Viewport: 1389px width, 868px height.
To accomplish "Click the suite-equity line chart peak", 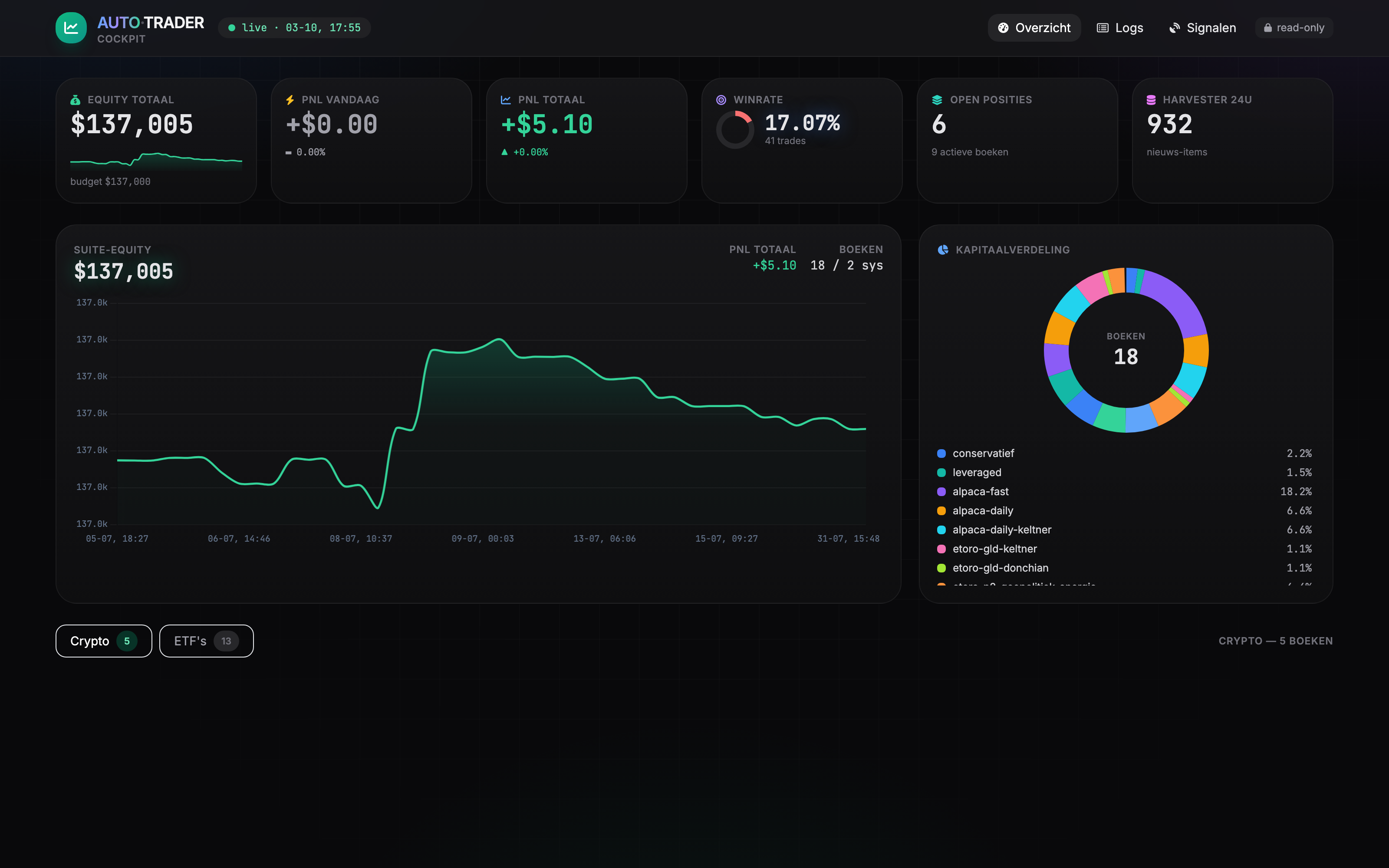I will click(499, 339).
